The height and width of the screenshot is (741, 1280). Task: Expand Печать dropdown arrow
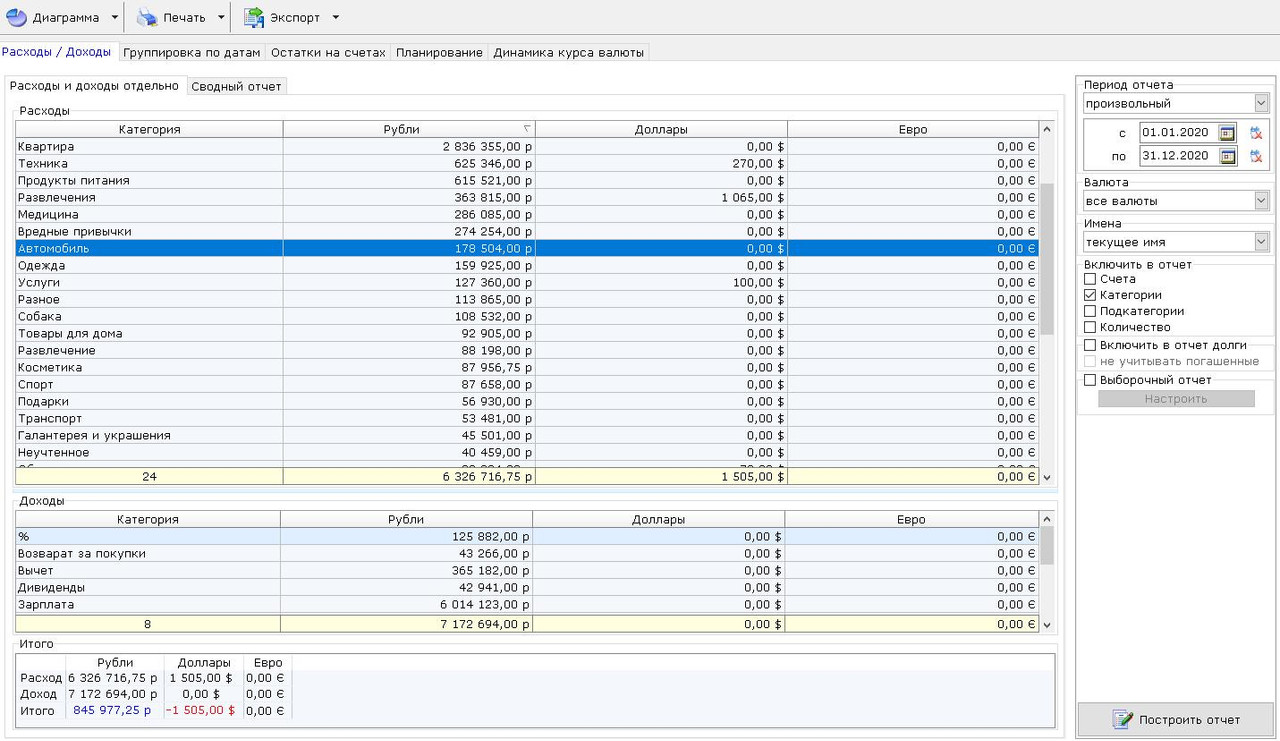pos(221,17)
